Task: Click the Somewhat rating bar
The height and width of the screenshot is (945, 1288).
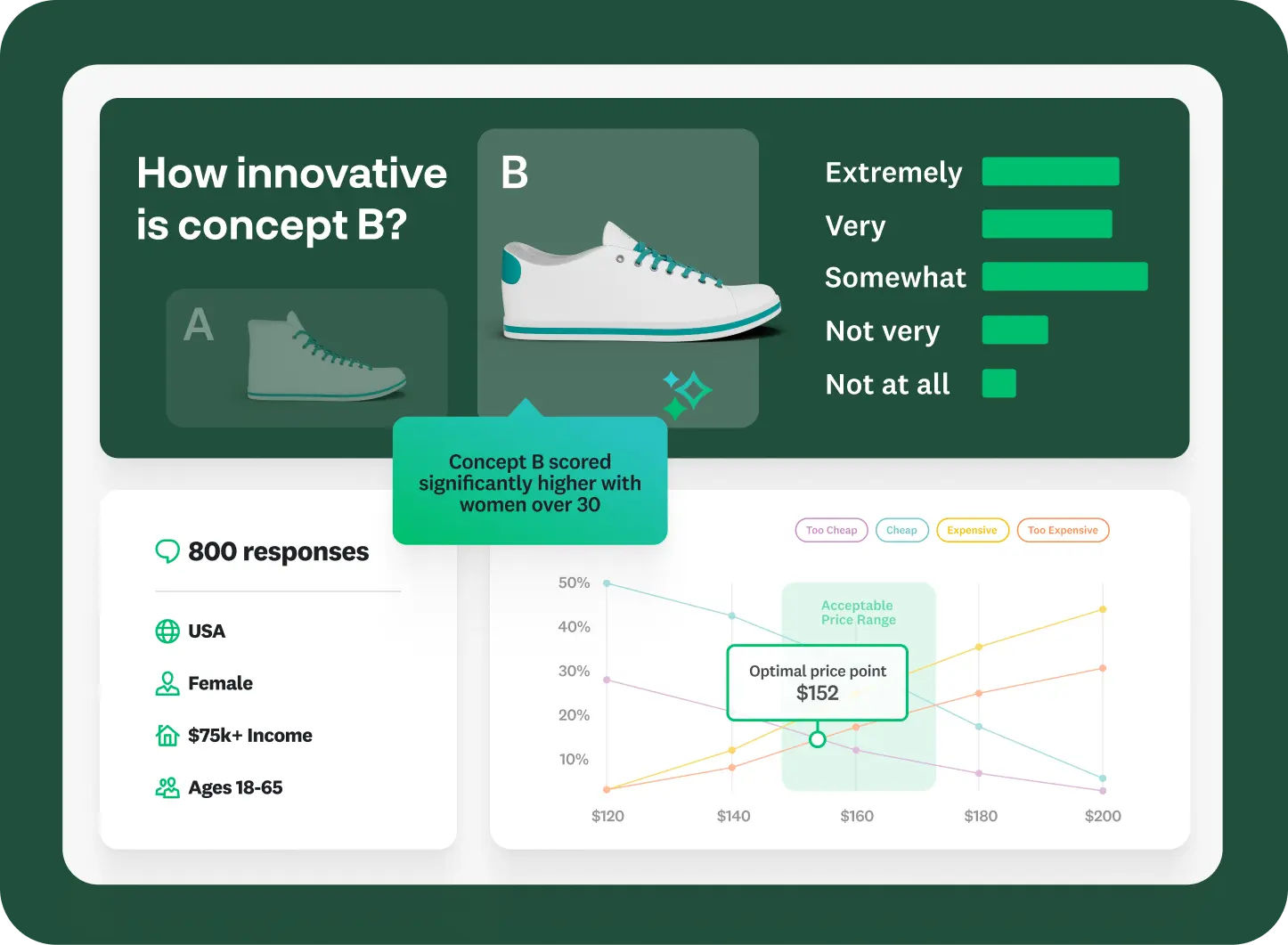Action: point(1064,277)
